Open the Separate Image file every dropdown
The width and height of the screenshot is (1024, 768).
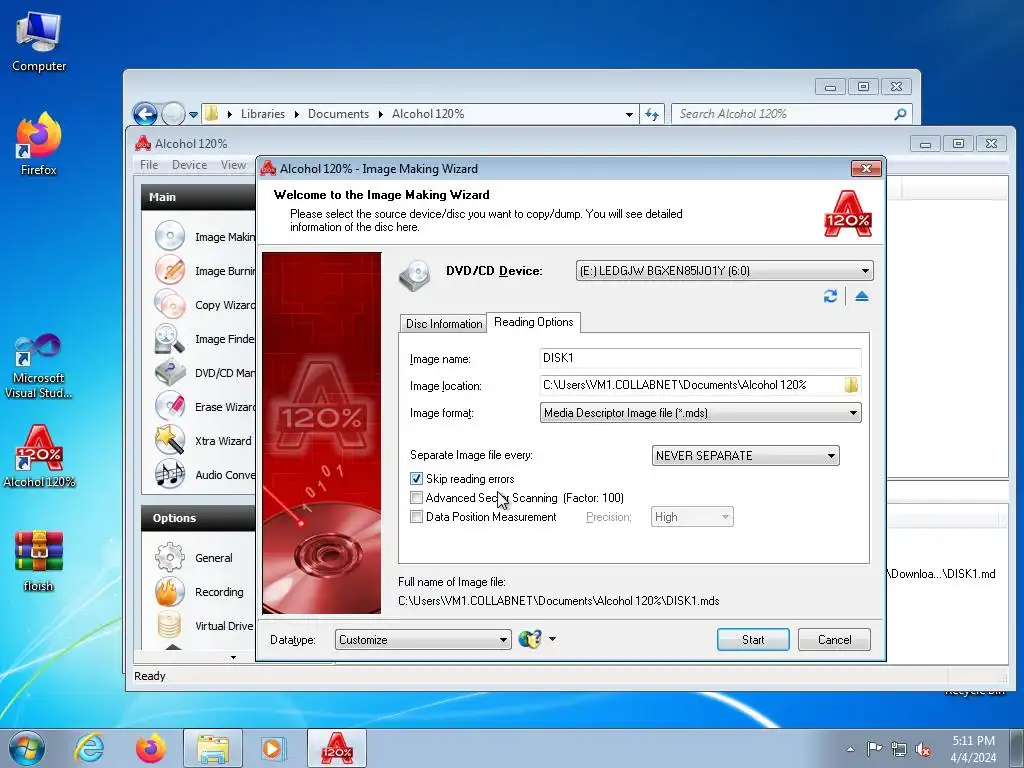pos(745,455)
